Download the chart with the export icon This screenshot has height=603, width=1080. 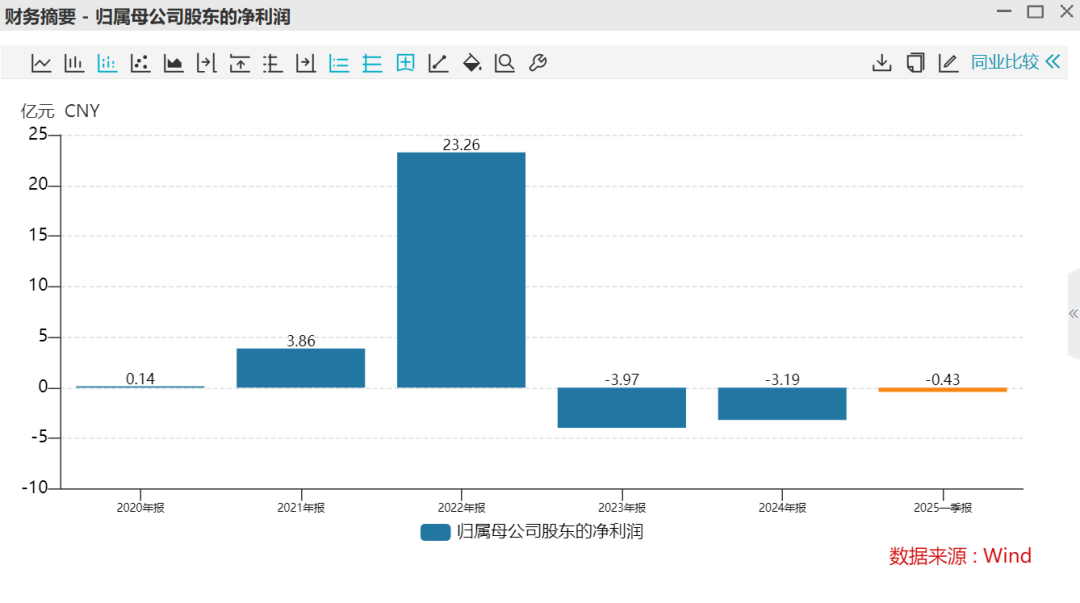click(881, 63)
